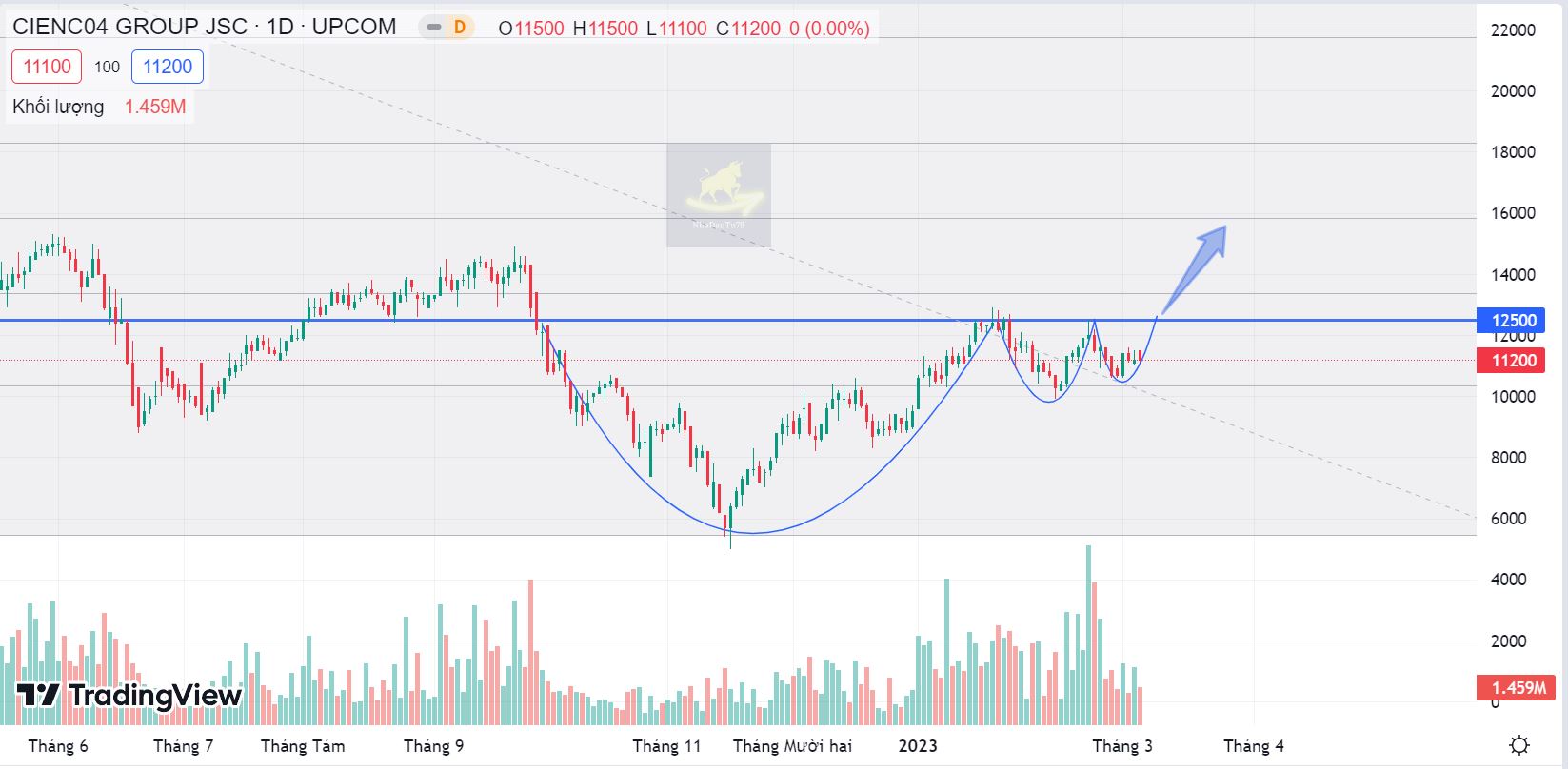
Task: Click the red 11200 last price label
Action: tap(1512, 360)
